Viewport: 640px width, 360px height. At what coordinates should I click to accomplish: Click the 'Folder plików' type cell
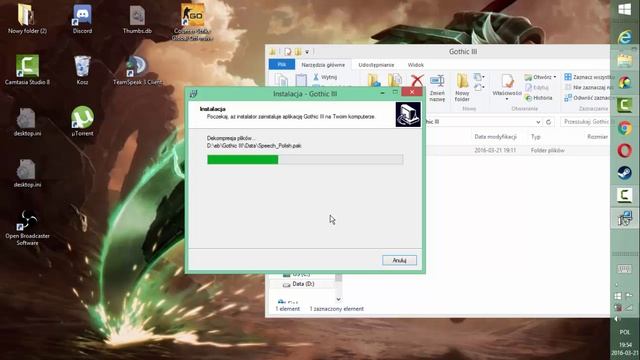click(547, 151)
